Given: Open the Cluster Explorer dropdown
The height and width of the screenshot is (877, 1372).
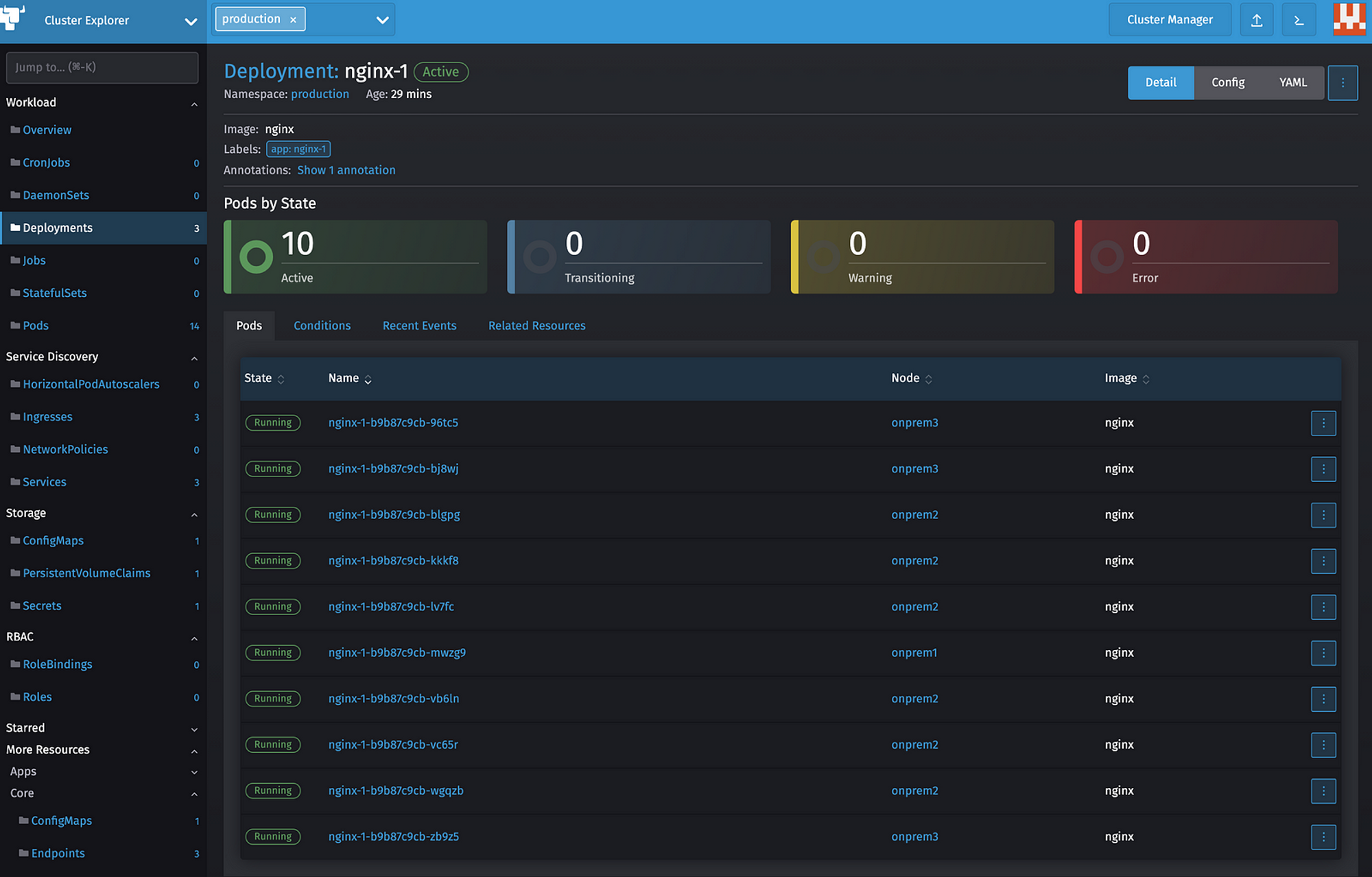Looking at the screenshot, I should tap(191, 21).
